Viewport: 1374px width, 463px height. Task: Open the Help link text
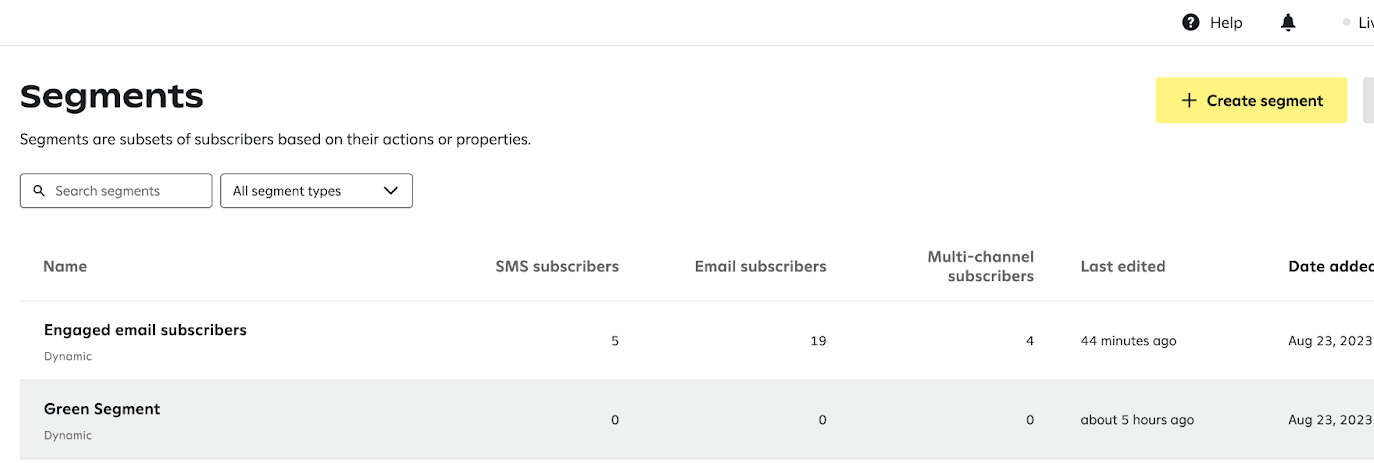click(x=1226, y=23)
